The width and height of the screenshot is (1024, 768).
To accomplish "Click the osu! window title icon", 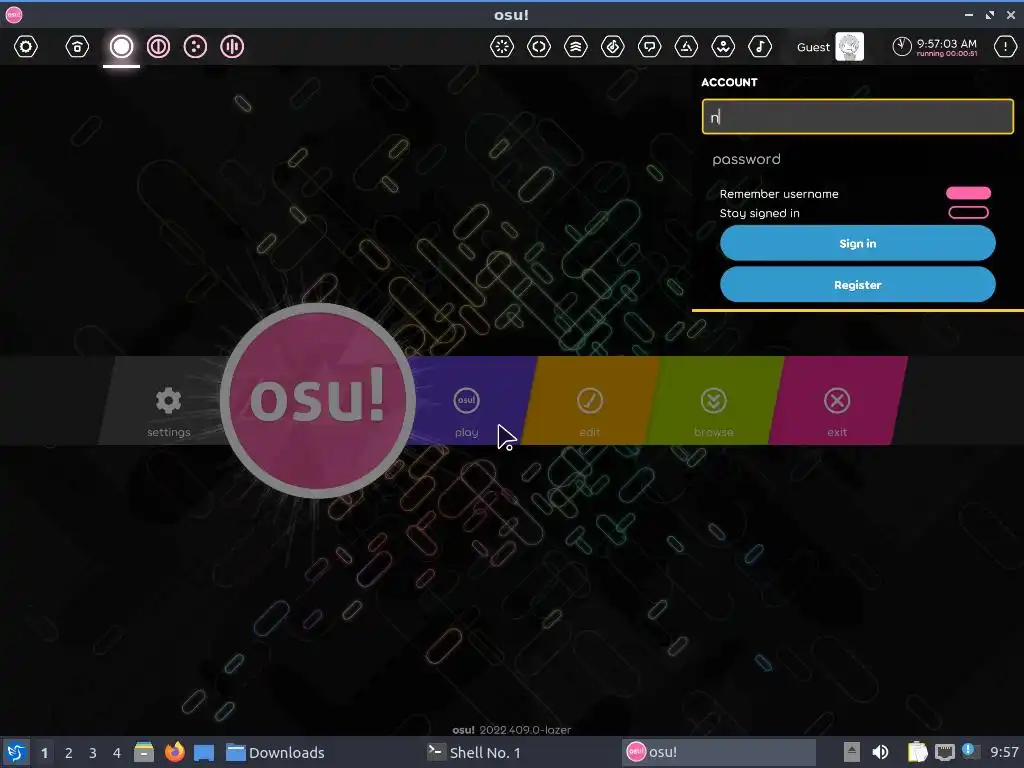I will [14, 14].
